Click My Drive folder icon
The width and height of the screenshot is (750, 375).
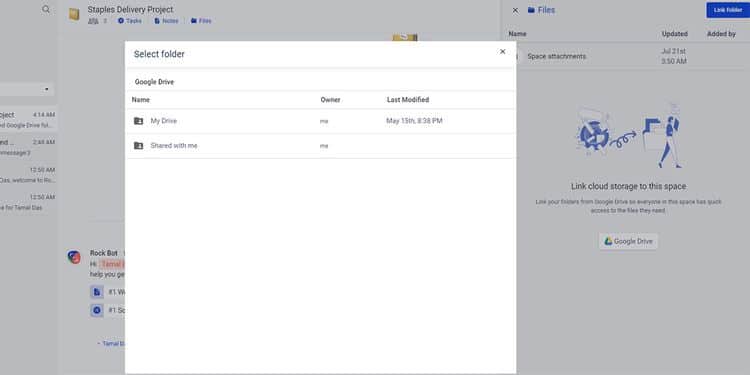click(138, 121)
